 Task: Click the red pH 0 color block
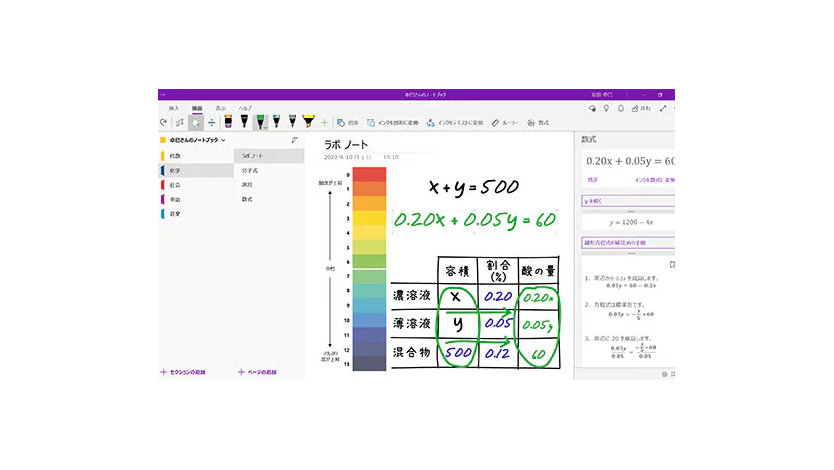[369, 174]
